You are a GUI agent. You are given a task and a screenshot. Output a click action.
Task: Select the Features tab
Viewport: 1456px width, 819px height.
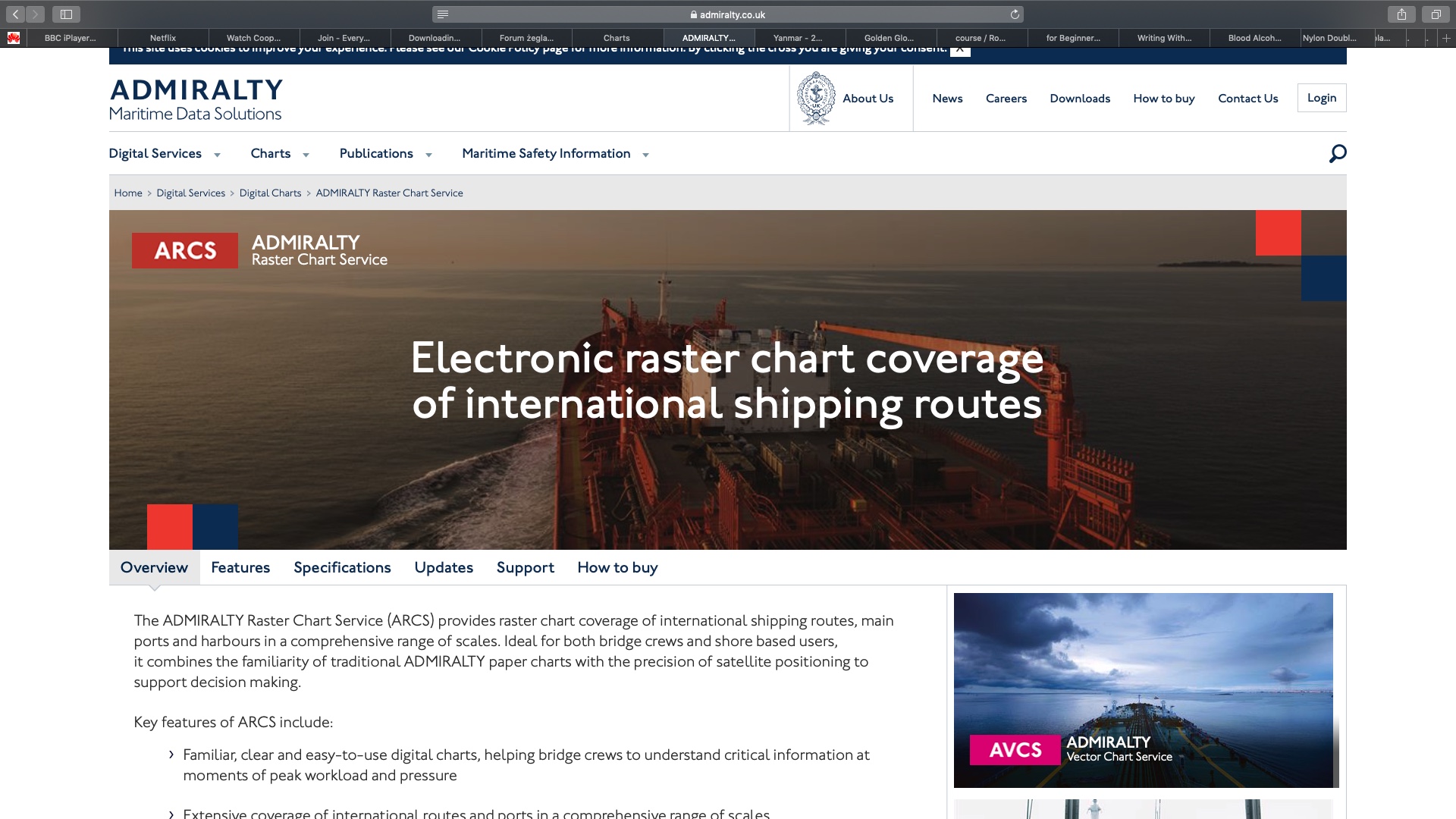click(240, 567)
